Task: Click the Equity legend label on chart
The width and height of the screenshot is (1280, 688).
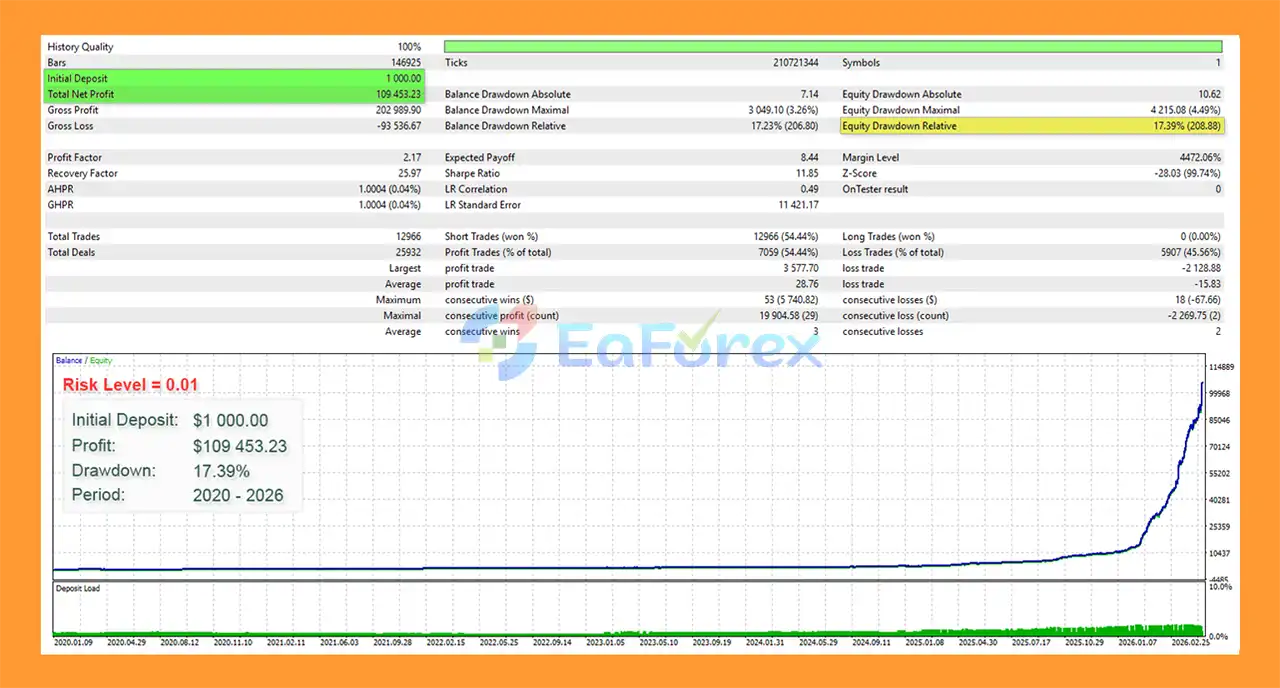Action: 99,360
